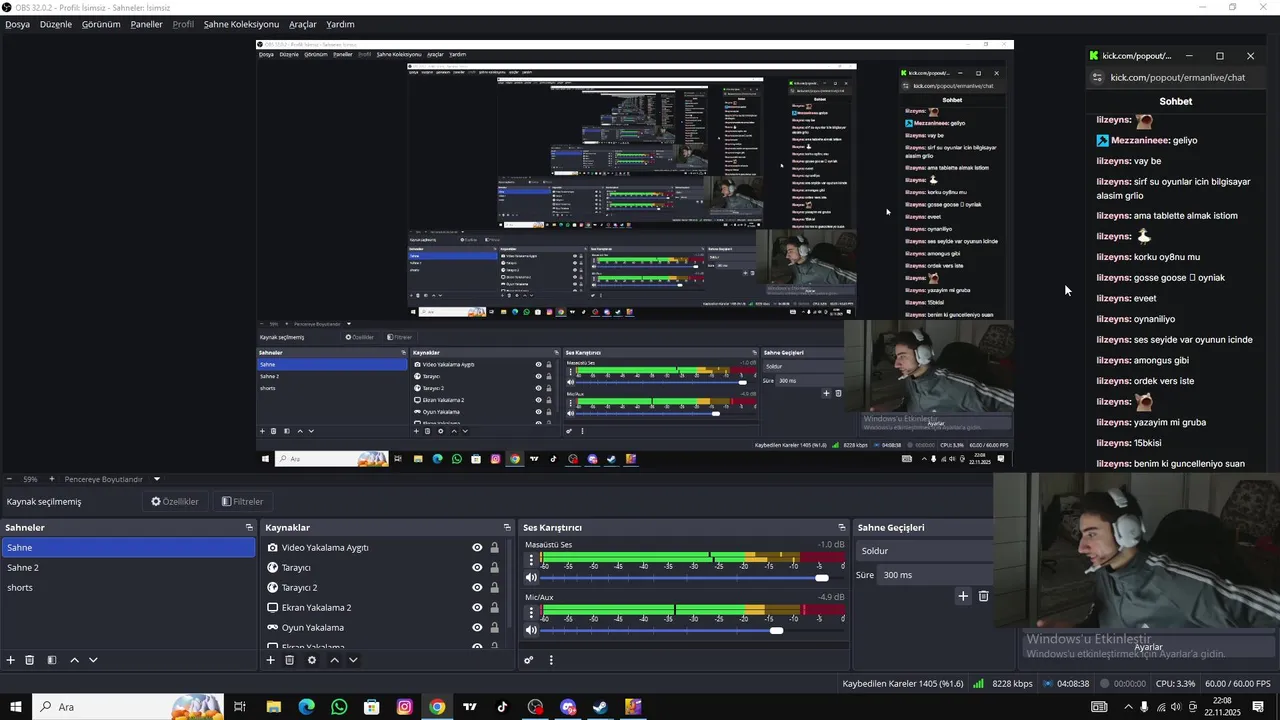1280x720 pixels.
Task: Zoom out preview with the minus icon
Action: tap(9, 479)
